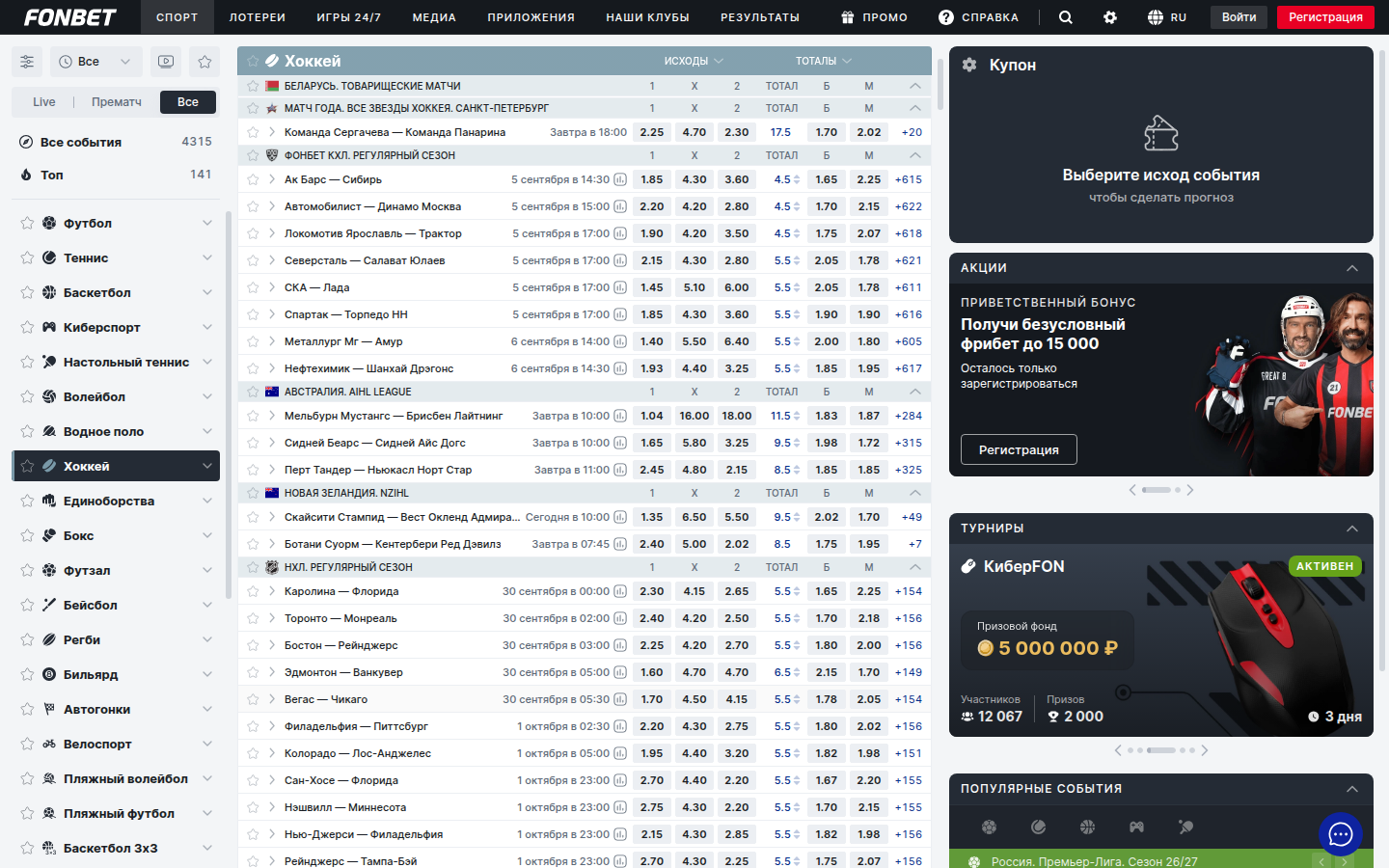Click the video broadcast filter icon

pos(166,62)
